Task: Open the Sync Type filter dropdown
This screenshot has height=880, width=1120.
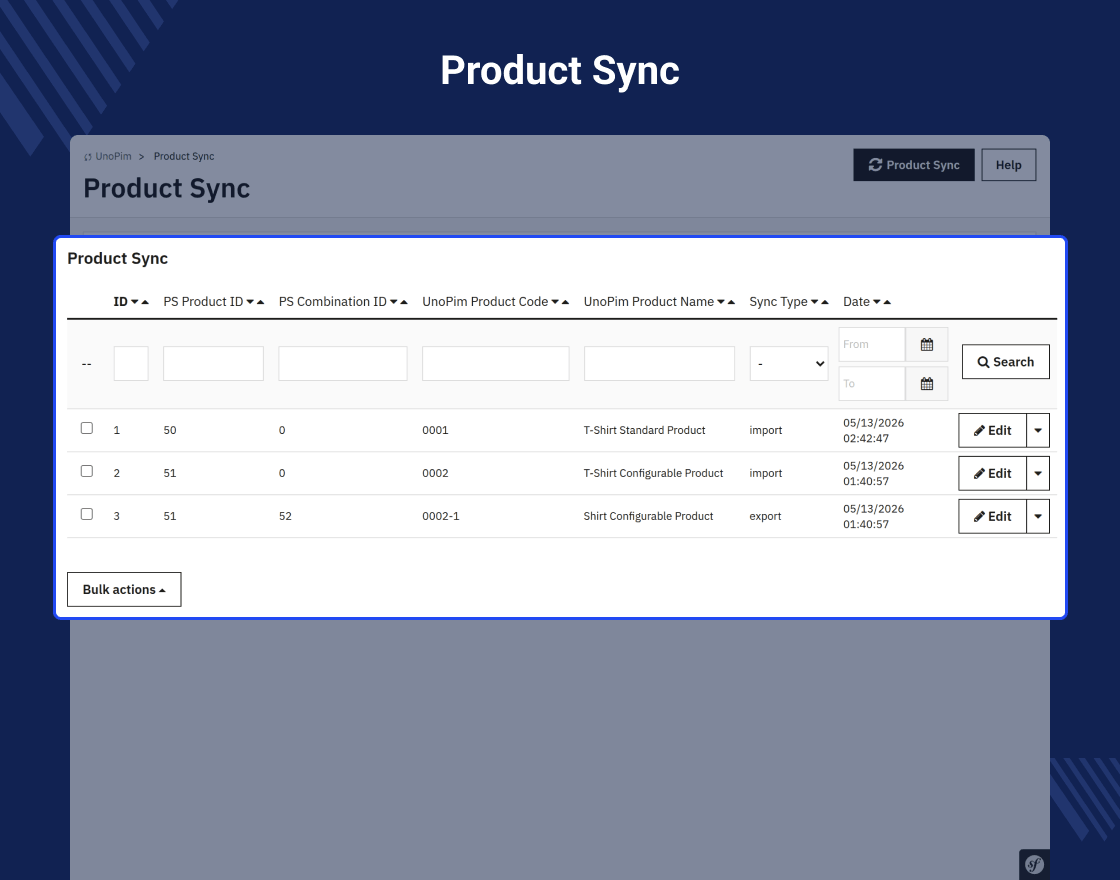Action: pyautogui.click(x=789, y=364)
